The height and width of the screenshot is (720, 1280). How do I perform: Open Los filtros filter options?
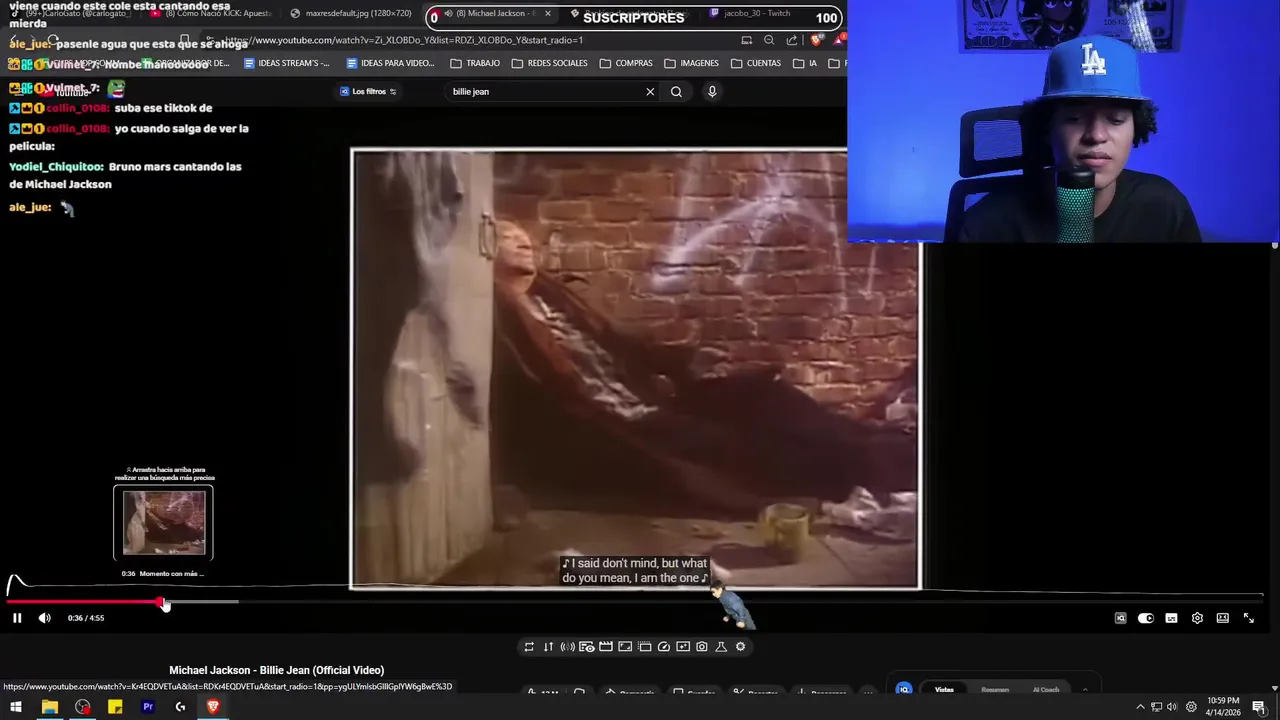pyautogui.click(x=368, y=92)
